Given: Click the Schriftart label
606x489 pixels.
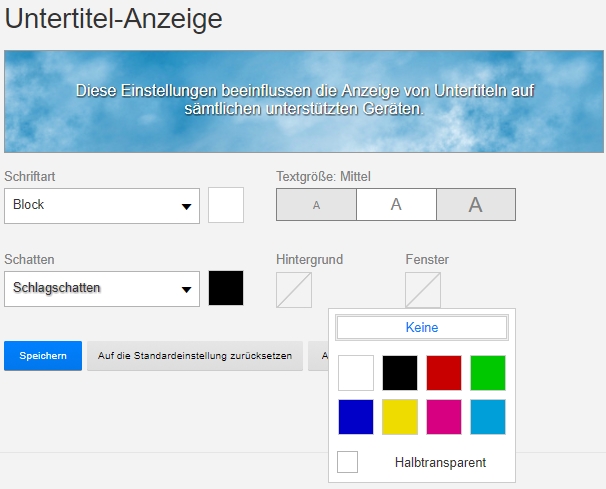Looking at the screenshot, I should pyautogui.click(x=30, y=177).
